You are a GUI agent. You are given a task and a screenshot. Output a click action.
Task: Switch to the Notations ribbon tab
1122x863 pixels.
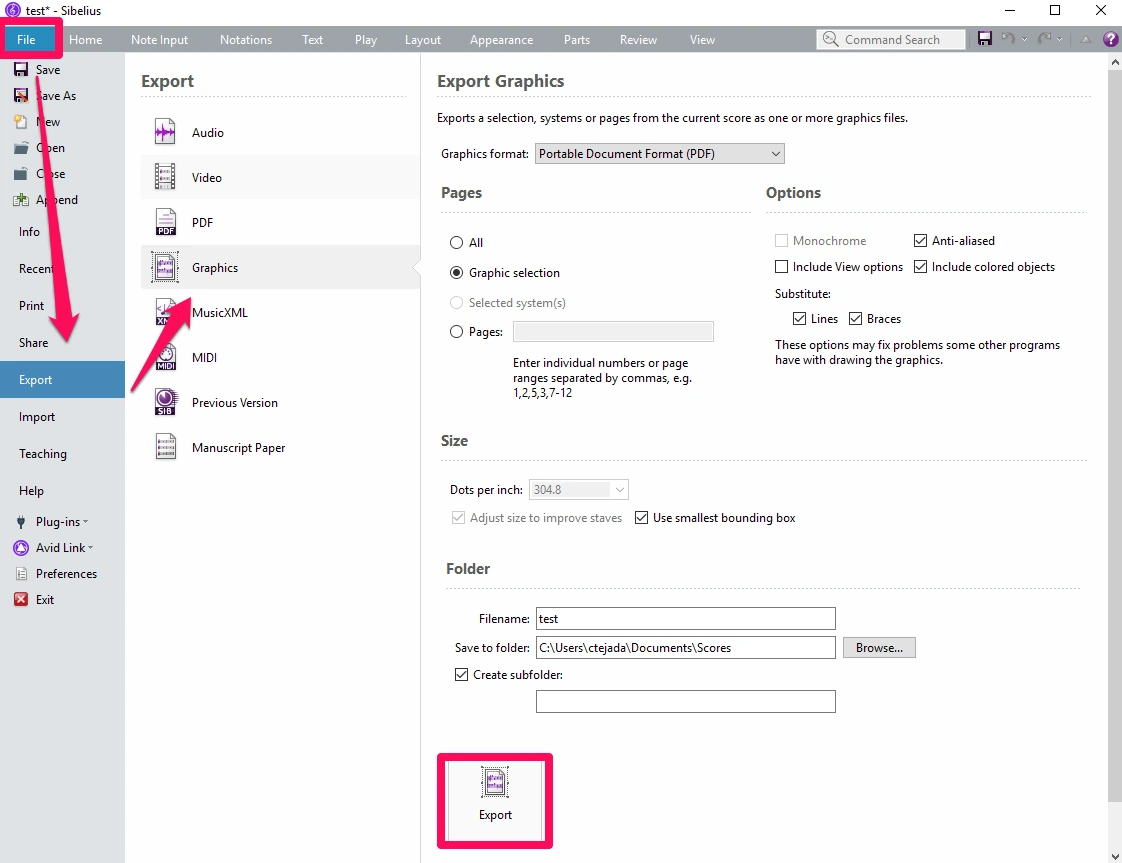point(246,39)
